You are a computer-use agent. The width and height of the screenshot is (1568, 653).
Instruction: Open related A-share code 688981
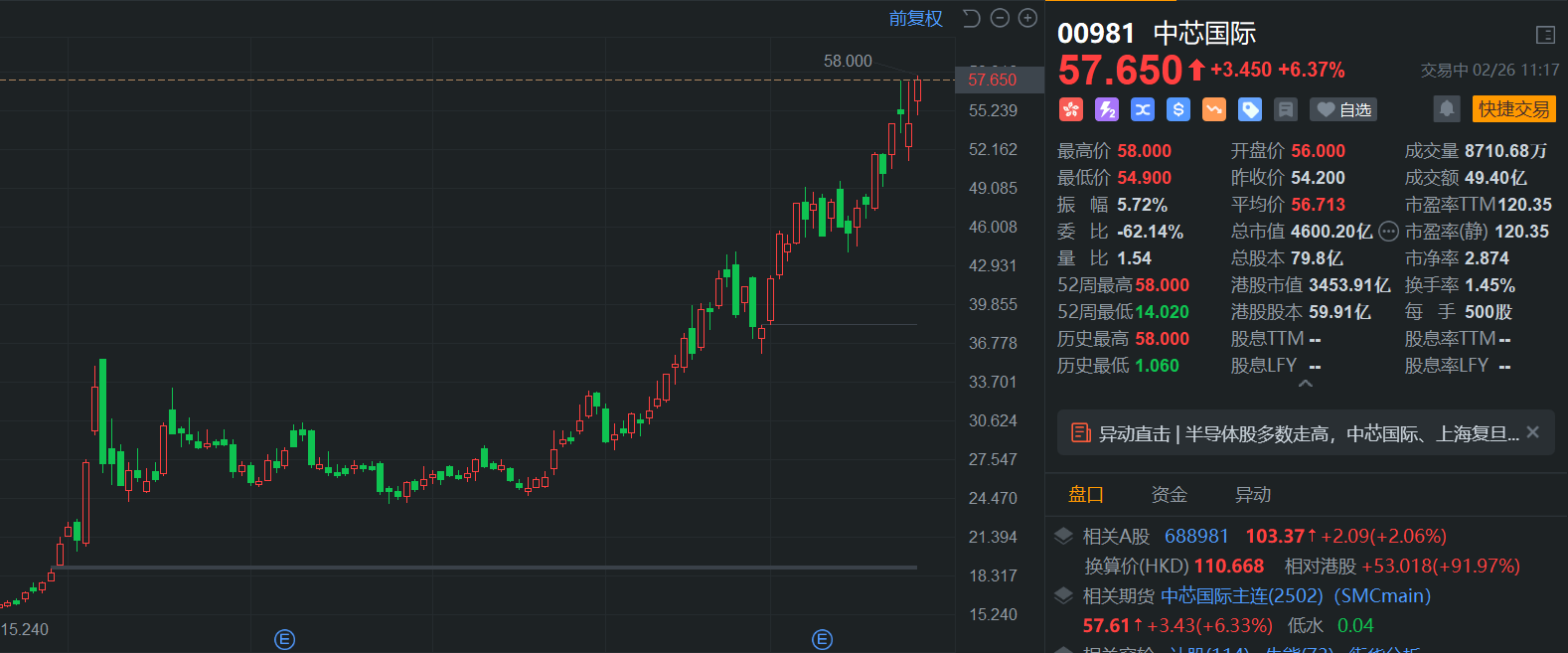[1196, 536]
